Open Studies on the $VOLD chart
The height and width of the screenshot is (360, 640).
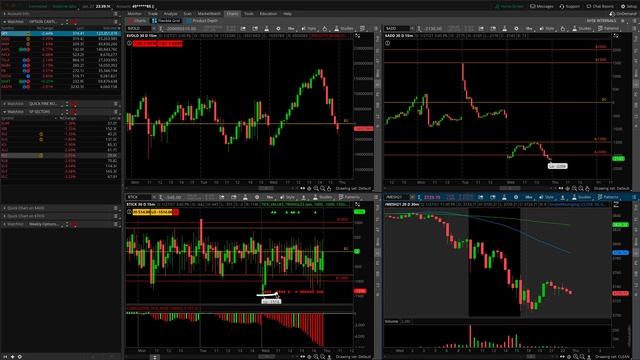coord(344,29)
